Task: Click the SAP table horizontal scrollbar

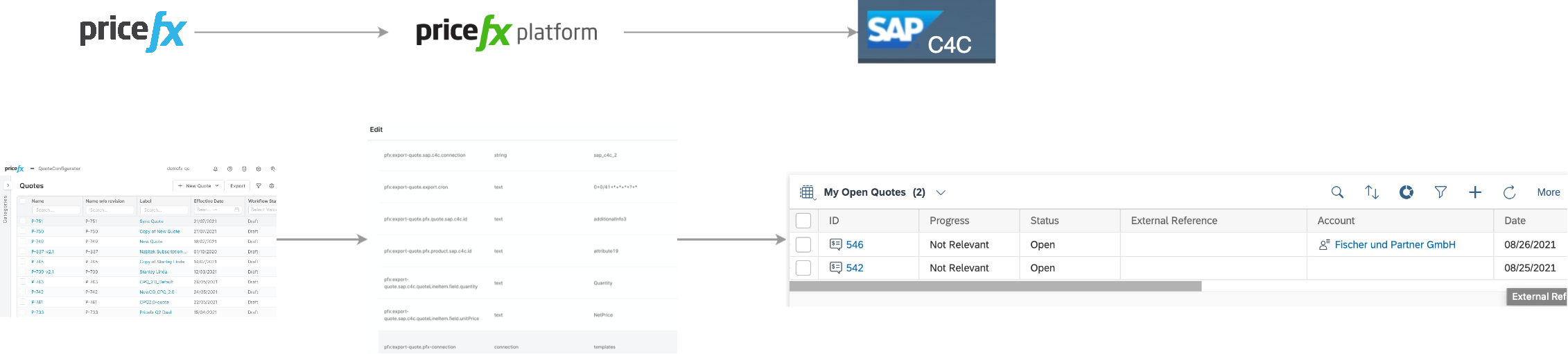Action: point(995,286)
